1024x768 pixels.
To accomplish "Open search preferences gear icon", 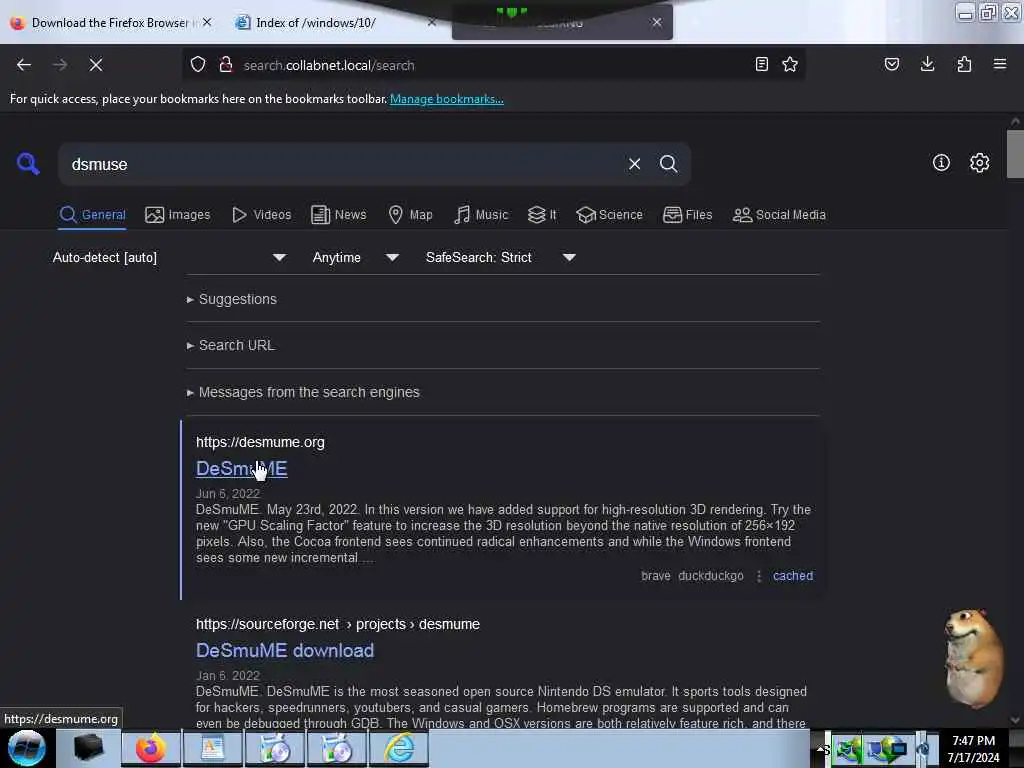I will point(979,163).
